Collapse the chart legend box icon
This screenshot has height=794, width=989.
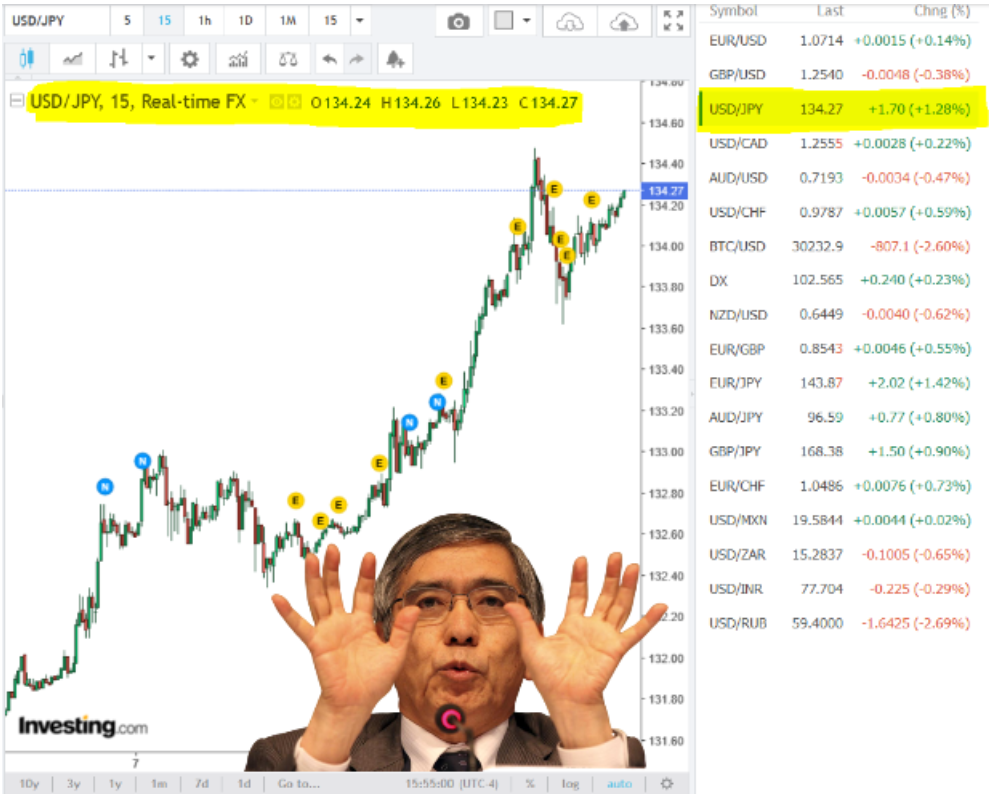17,100
